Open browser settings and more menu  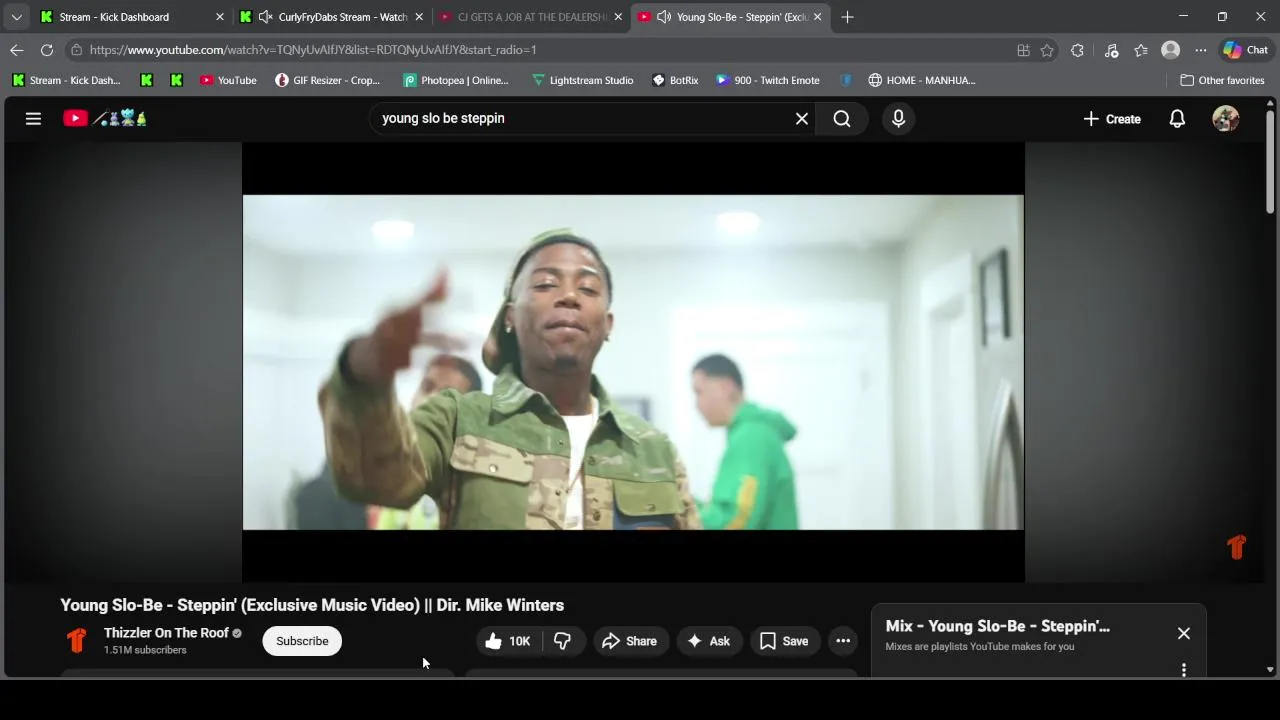click(1201, 50)
